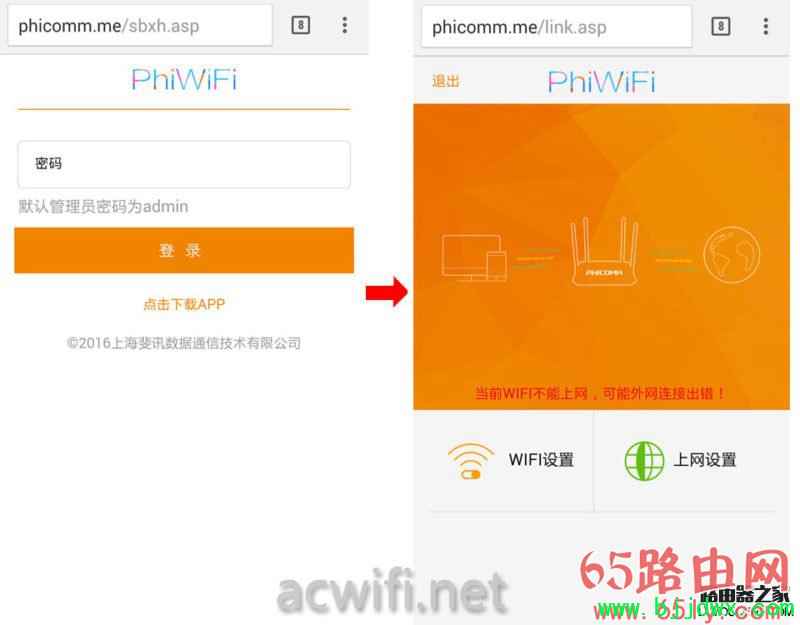The width and height of the screenshot is (800, 625).
Task: Open tab switcher in left browser
Action: (x=301, y=25)
